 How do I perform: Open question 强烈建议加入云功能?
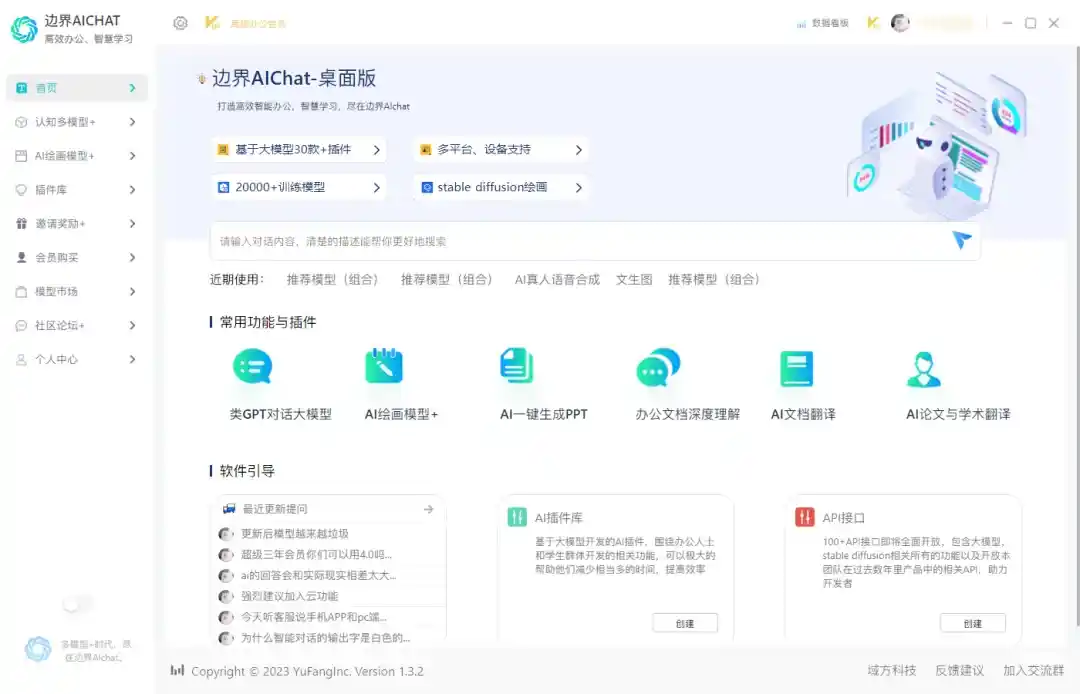(x=289, y=596)
